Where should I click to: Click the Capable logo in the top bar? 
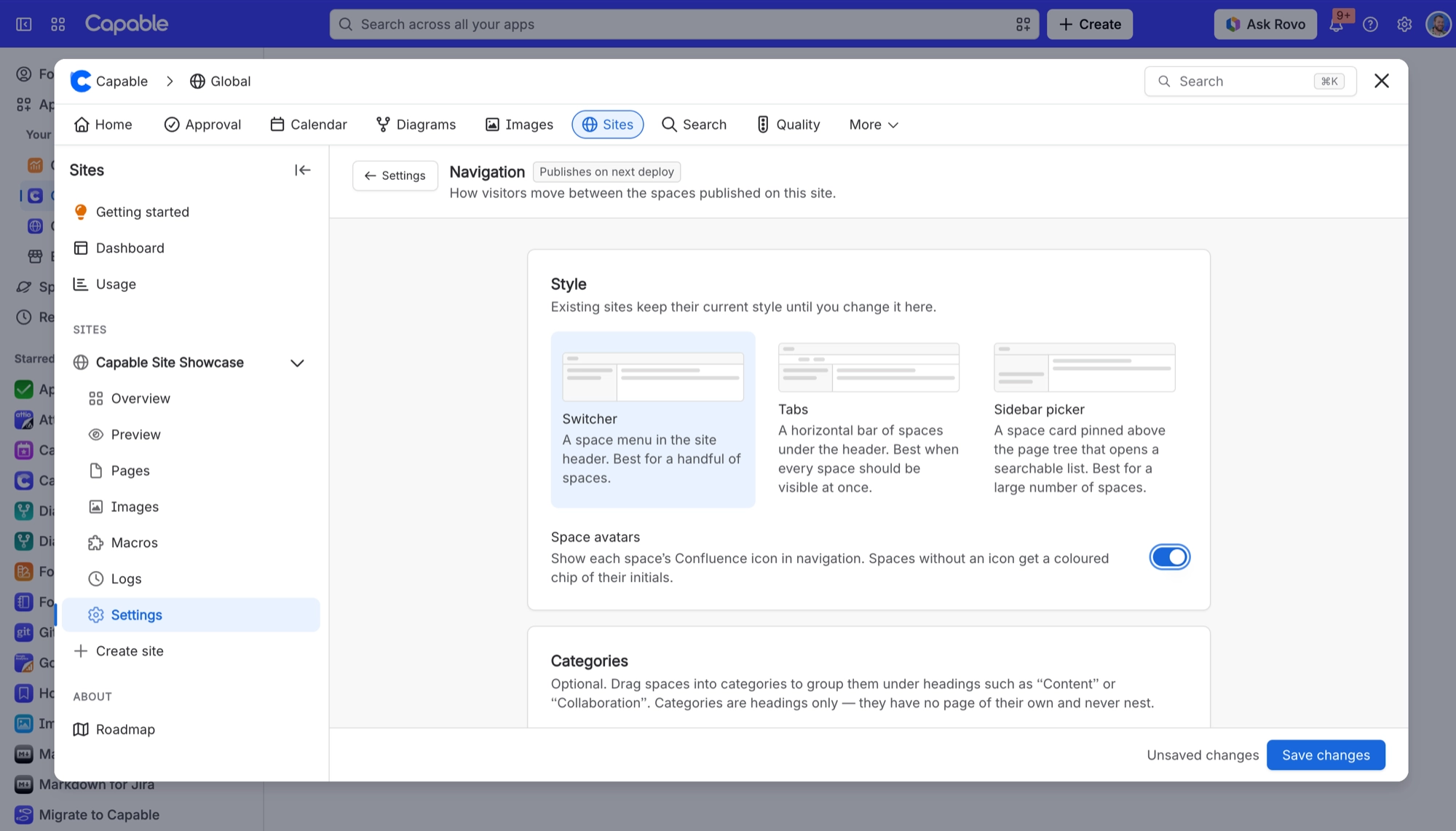[127, 24]
